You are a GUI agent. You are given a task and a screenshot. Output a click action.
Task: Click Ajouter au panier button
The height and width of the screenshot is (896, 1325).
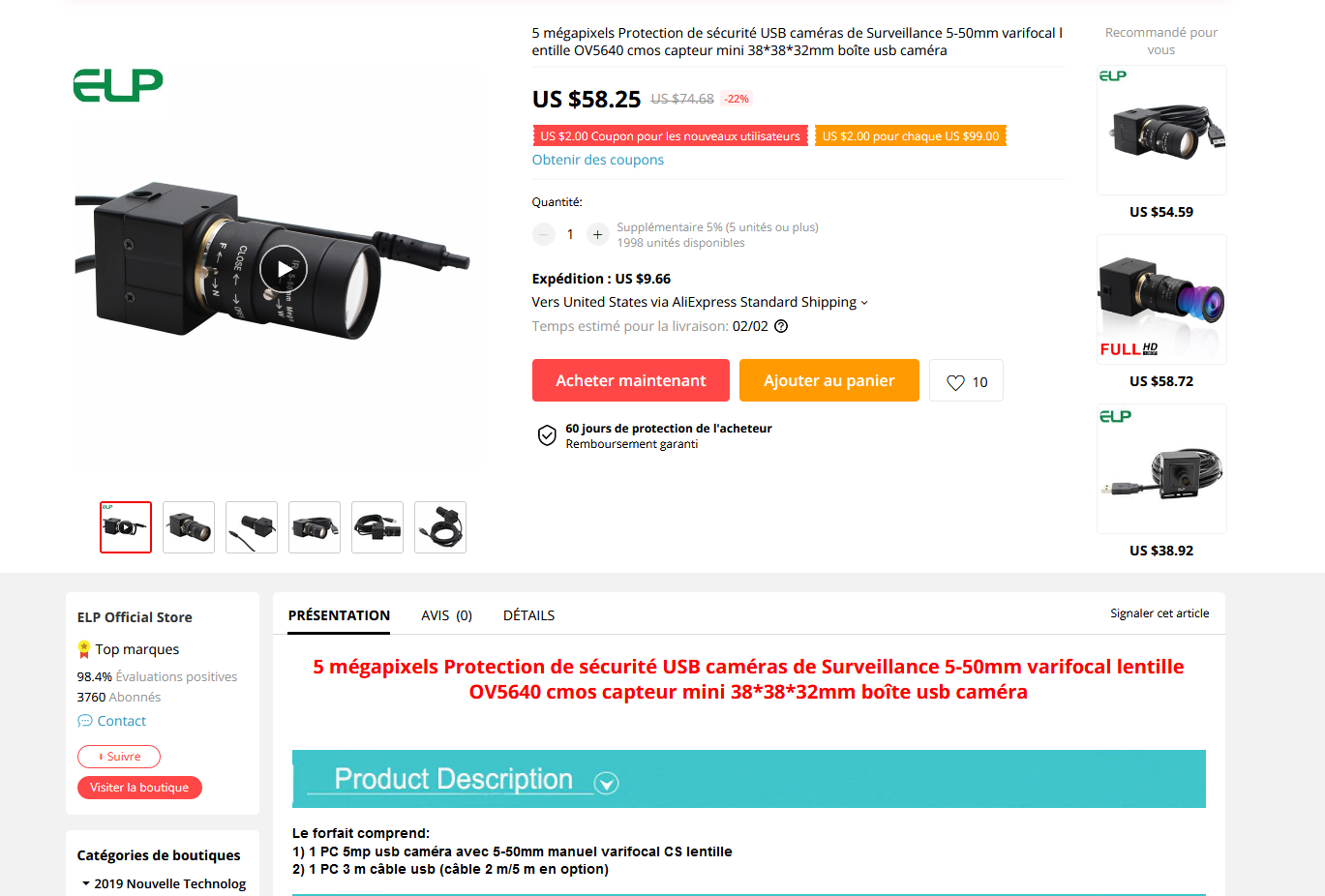pyautogui.click(x=829, y=380)
